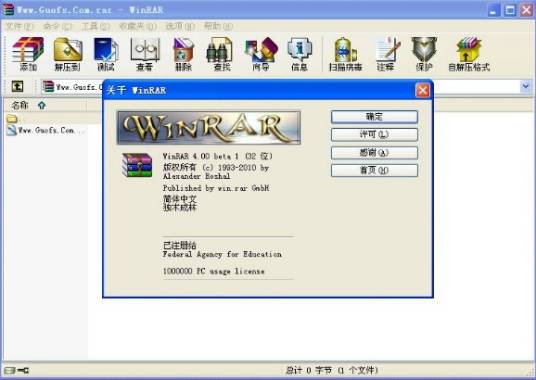The width and height of the screenshot is (536, 380).
Task: Launch the 向导 (Wizard) tool
Action: 261,54
